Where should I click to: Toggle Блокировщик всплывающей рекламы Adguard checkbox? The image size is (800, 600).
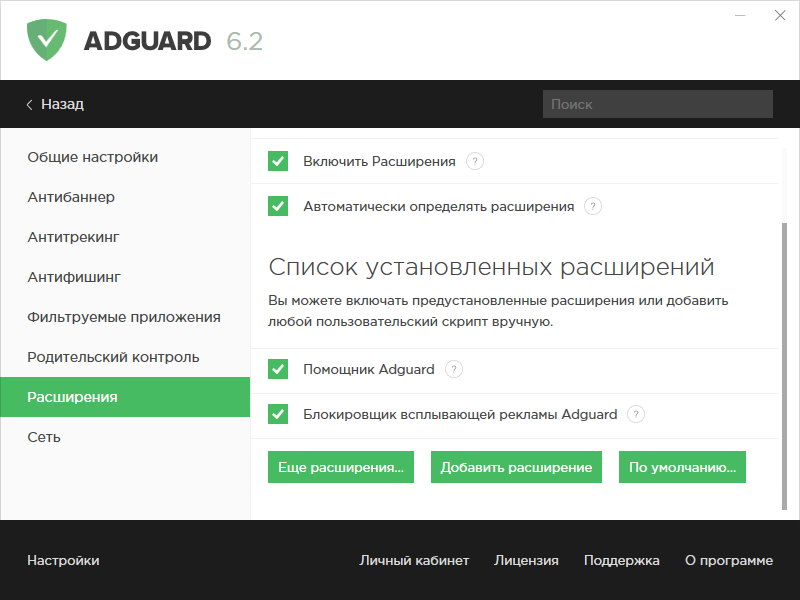click(278, 414)
